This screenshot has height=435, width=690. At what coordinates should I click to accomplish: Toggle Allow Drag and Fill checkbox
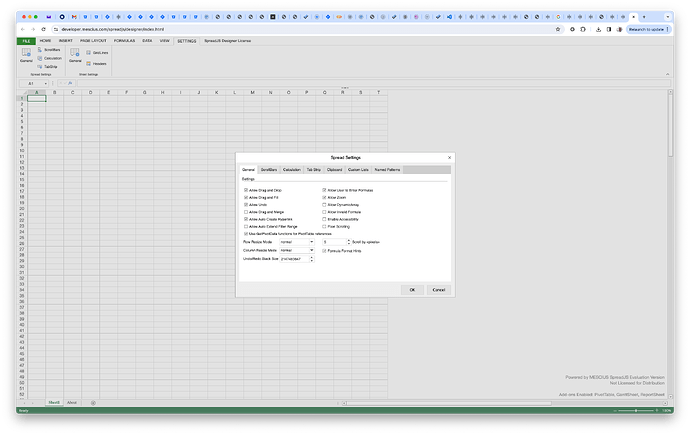246,197
